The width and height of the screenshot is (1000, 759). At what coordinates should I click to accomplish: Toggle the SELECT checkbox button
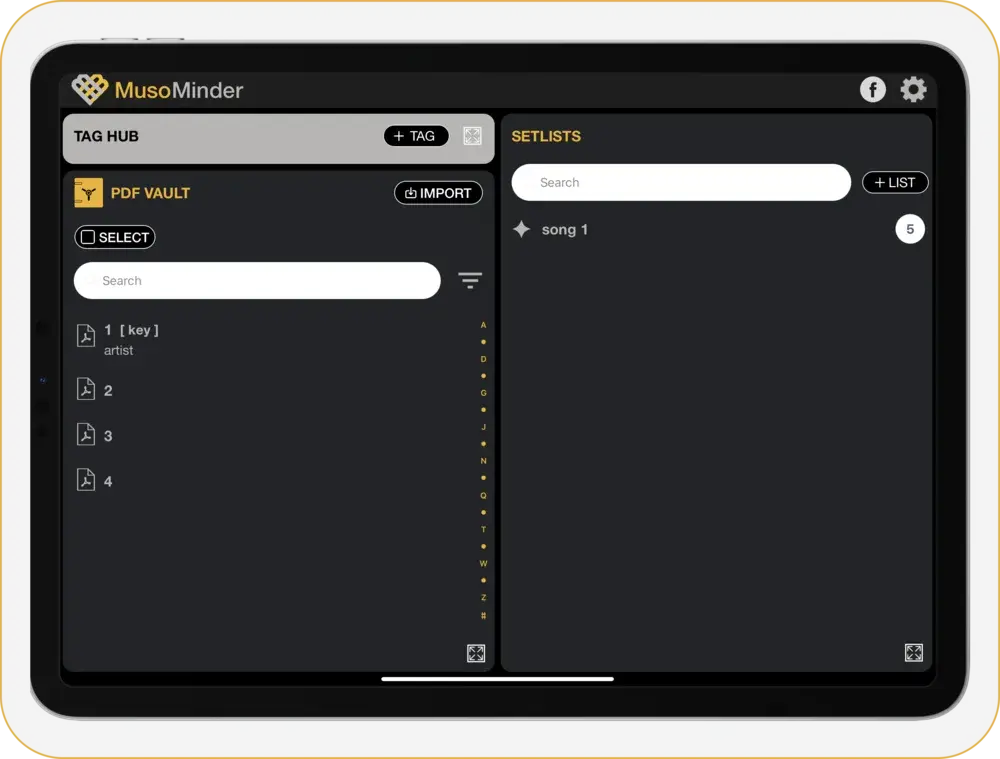pyautogui.click(x=115, y=237)
